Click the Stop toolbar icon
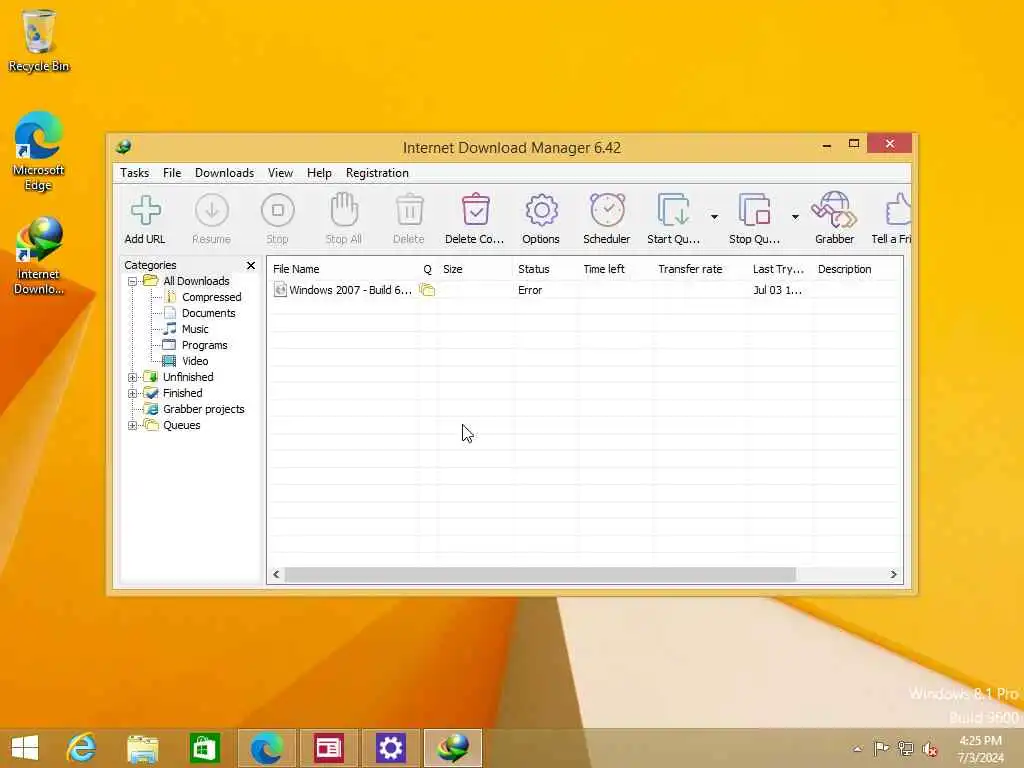This screenshot has width=1024, height=768. pyautogui.click(x=278, y=210)
